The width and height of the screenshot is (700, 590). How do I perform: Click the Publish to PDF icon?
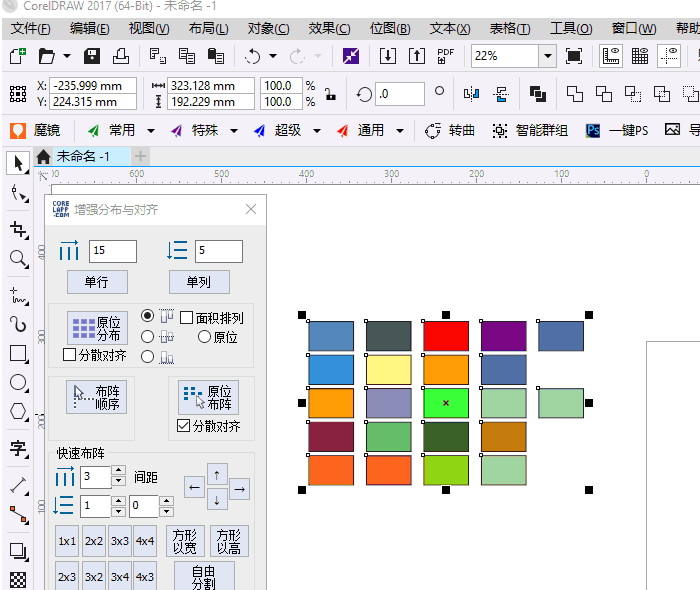point(446,56)
